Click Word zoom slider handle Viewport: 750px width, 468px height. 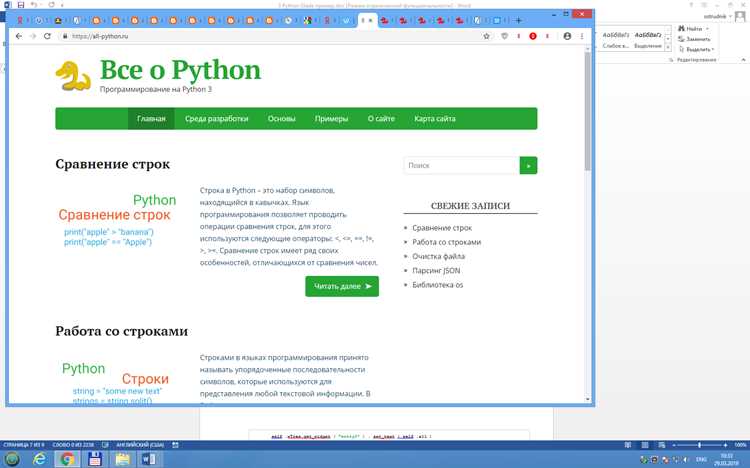(x=699, y=445)
